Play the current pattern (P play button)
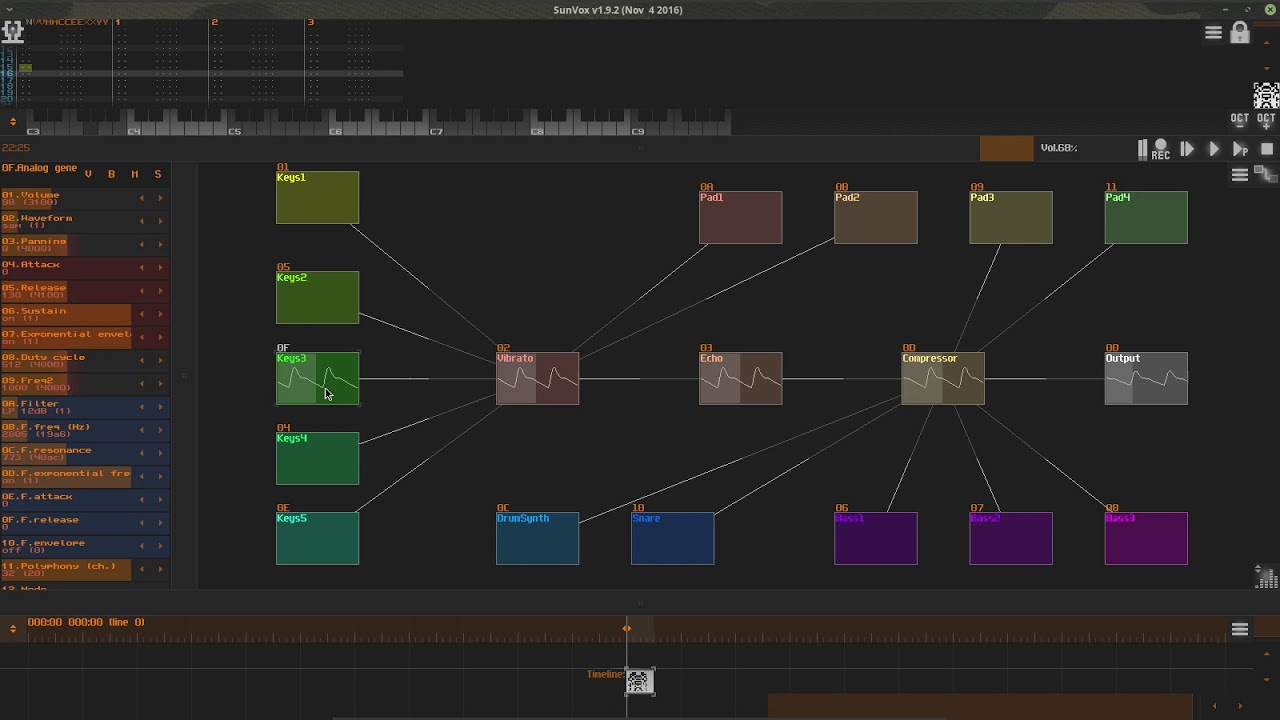Viewport: 1280px width, 720px height. pyautogui.click(x=1240, y=149)
